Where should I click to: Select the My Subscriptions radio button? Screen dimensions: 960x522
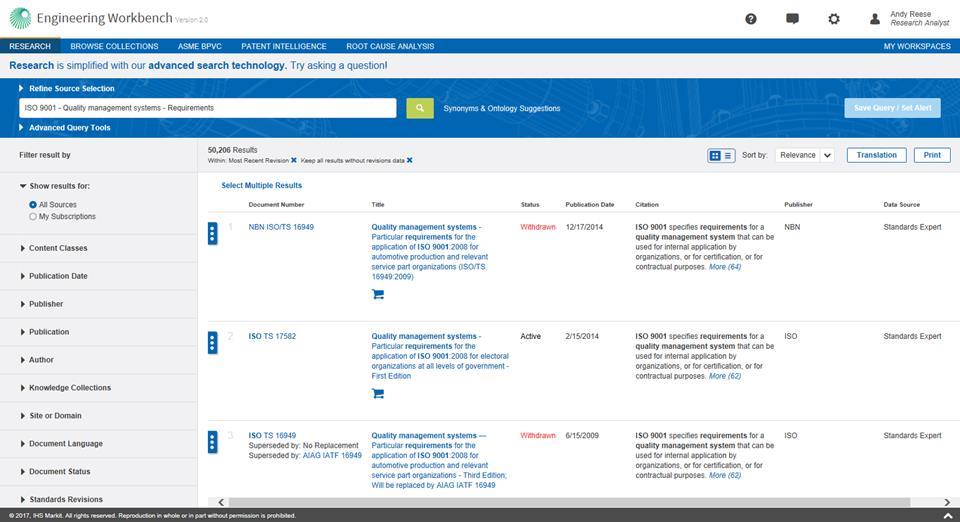[x=33, y=217]
